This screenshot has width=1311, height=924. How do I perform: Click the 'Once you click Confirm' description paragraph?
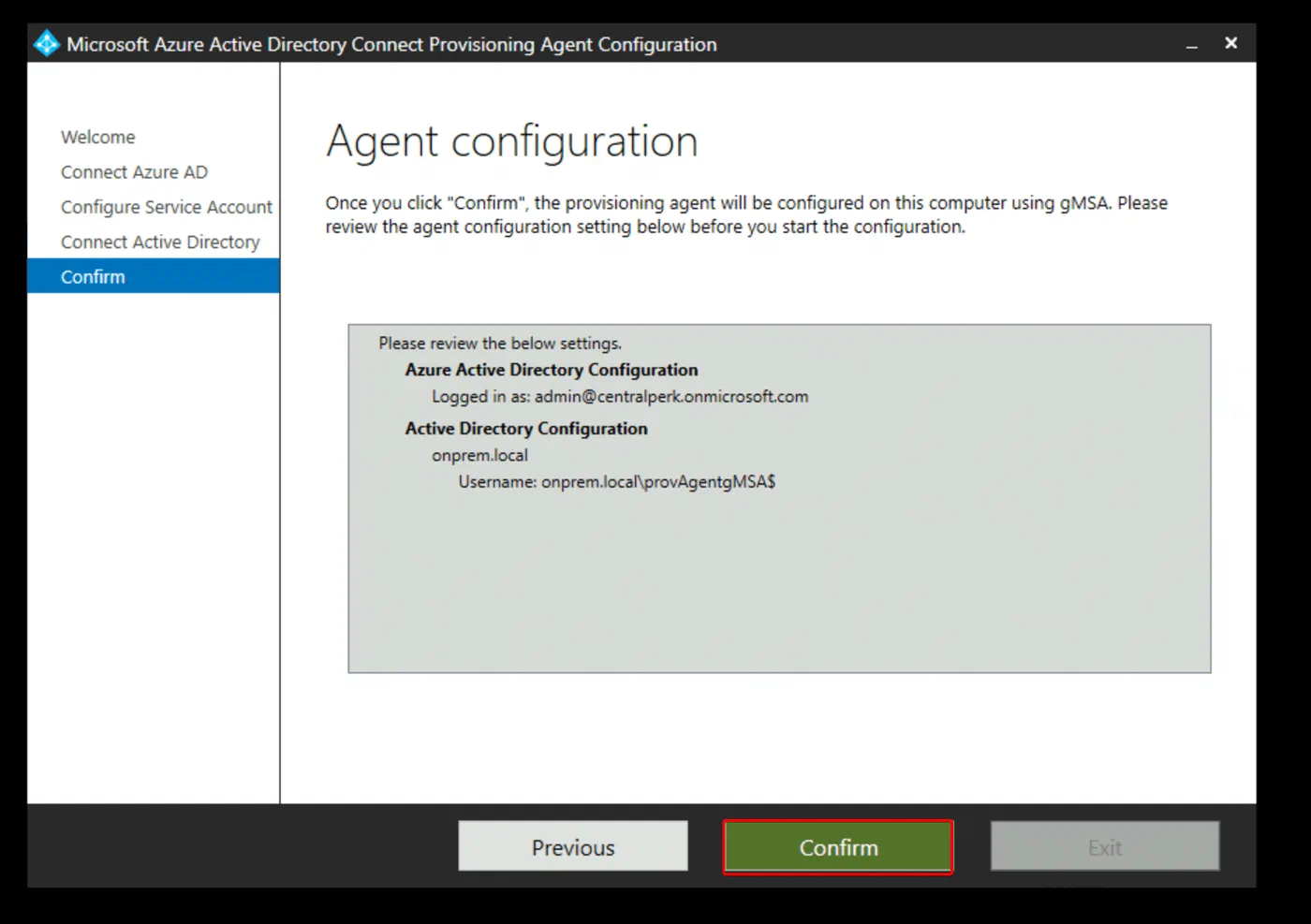click(x=746, y=214)
